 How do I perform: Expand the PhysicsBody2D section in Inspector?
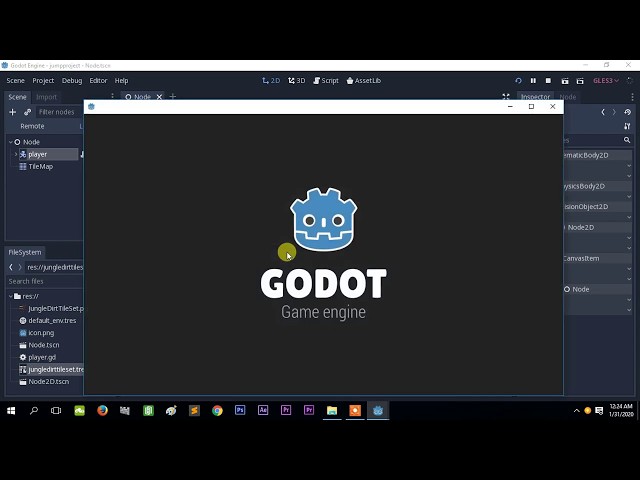click(x=597, y=186)
